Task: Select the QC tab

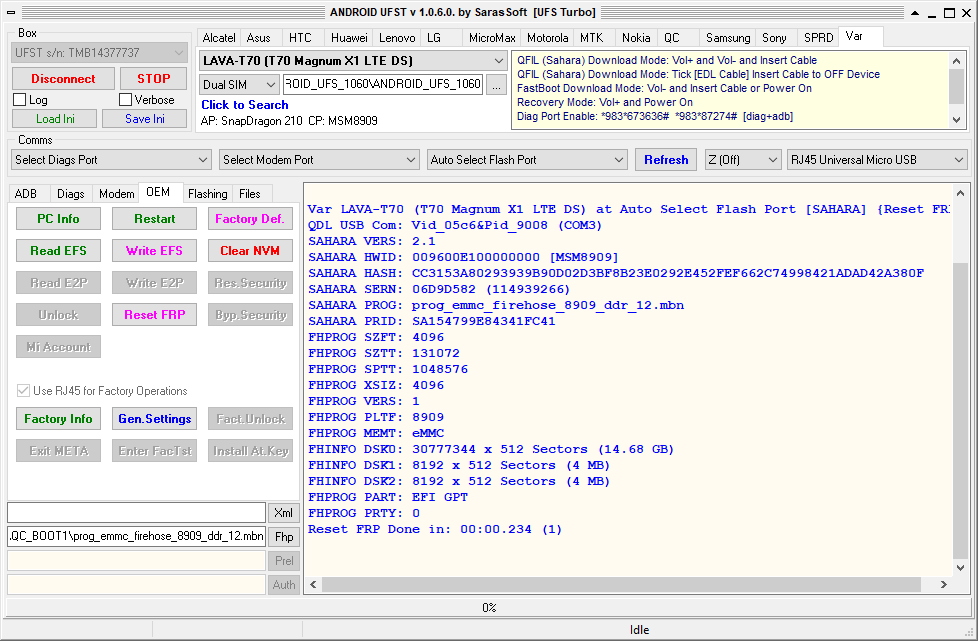Action: click(x=672, y=38)
